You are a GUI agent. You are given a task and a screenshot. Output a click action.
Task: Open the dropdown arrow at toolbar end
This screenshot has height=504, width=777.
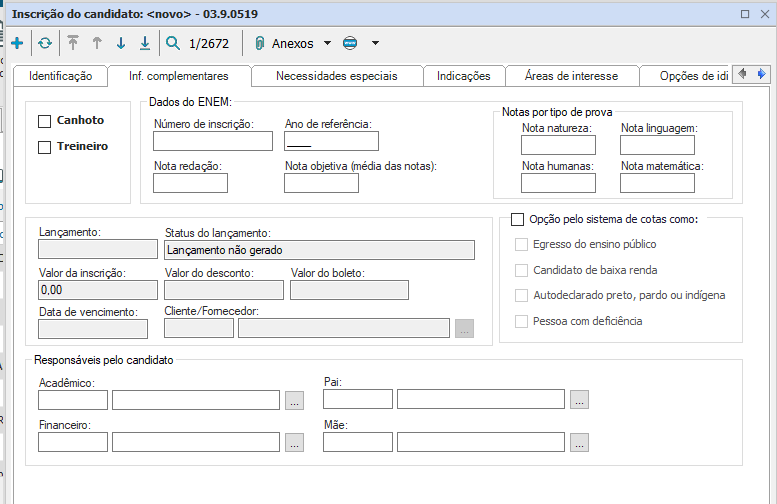(x=375, y=43)
